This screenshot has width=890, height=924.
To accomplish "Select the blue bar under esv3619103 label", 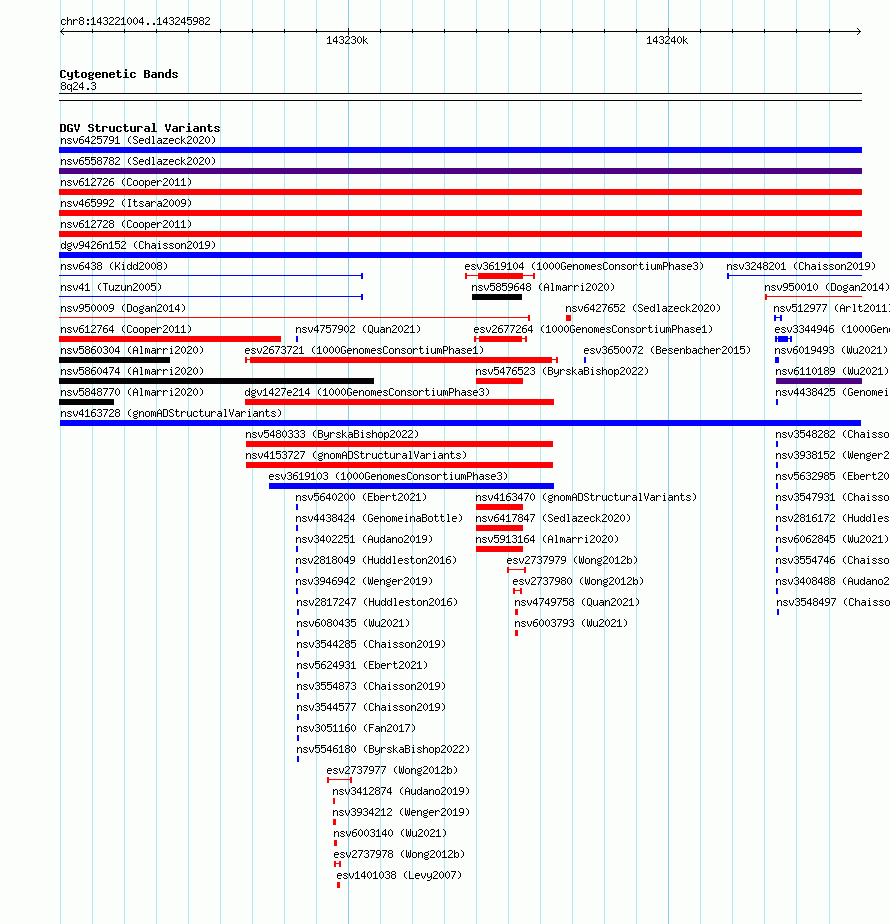I will (x=411, y=486).
